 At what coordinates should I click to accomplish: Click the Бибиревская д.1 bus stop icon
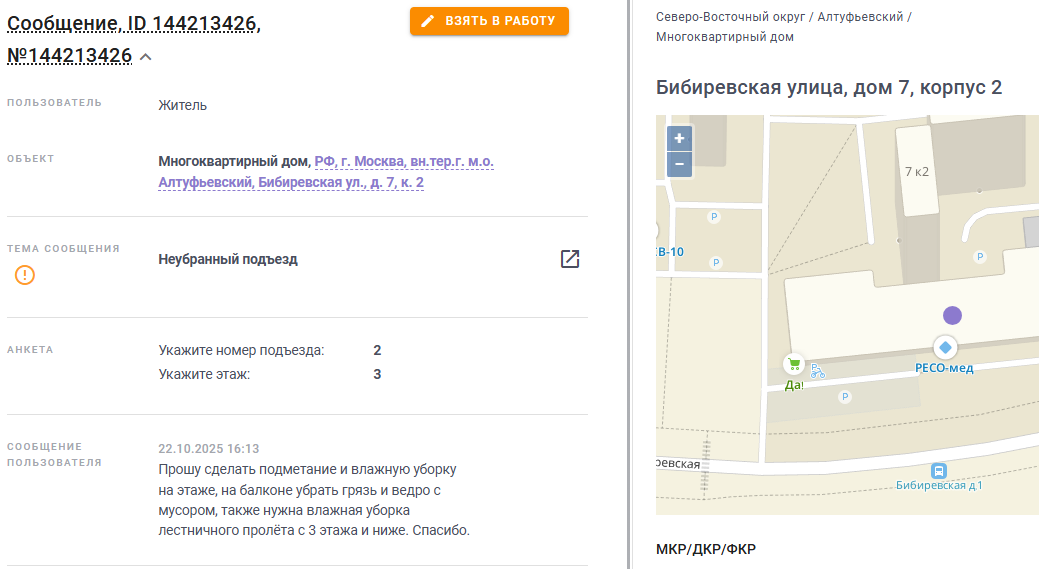pyautogui.click(x=938, y=471)
